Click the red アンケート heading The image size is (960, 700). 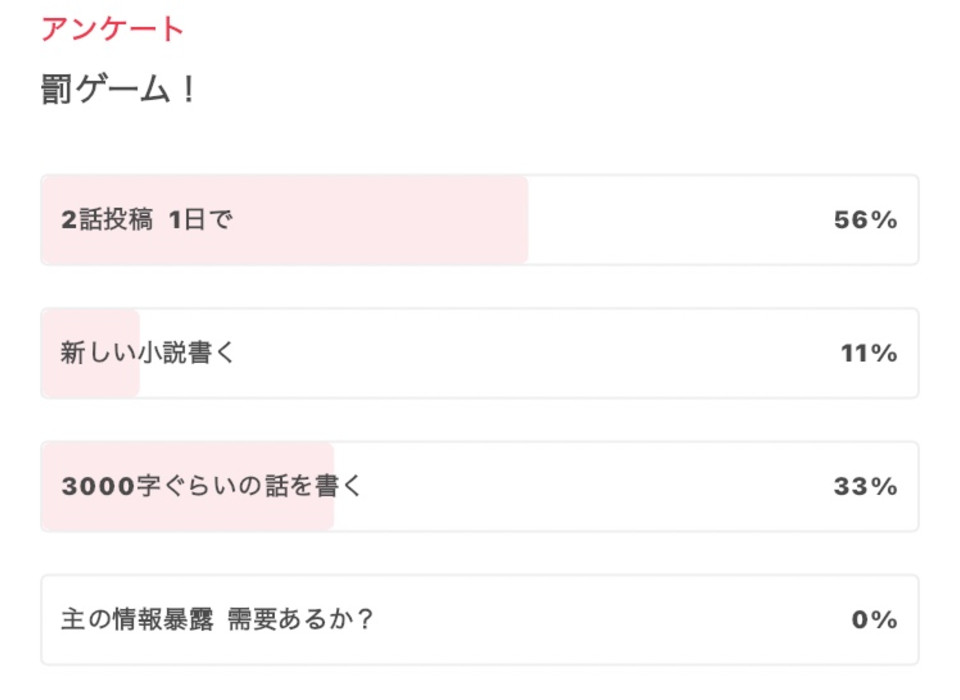[112, 29]
